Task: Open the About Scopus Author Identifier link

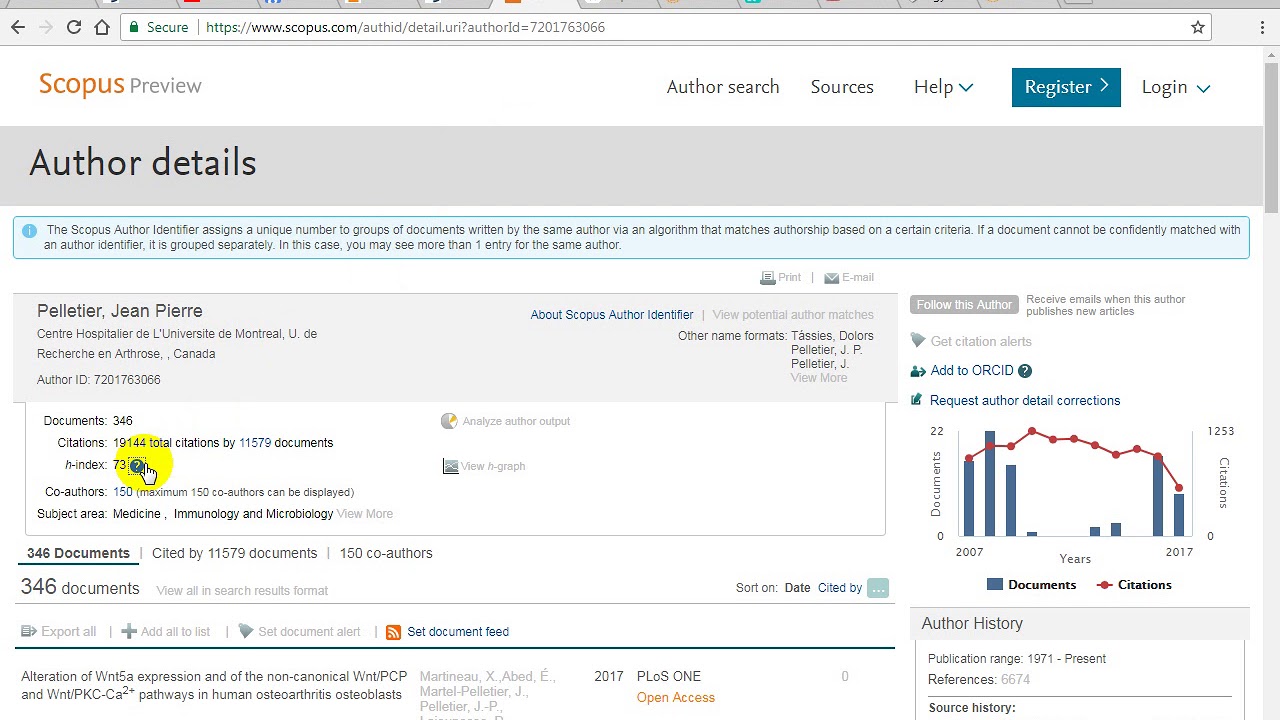Action: (x=611, y=315)
